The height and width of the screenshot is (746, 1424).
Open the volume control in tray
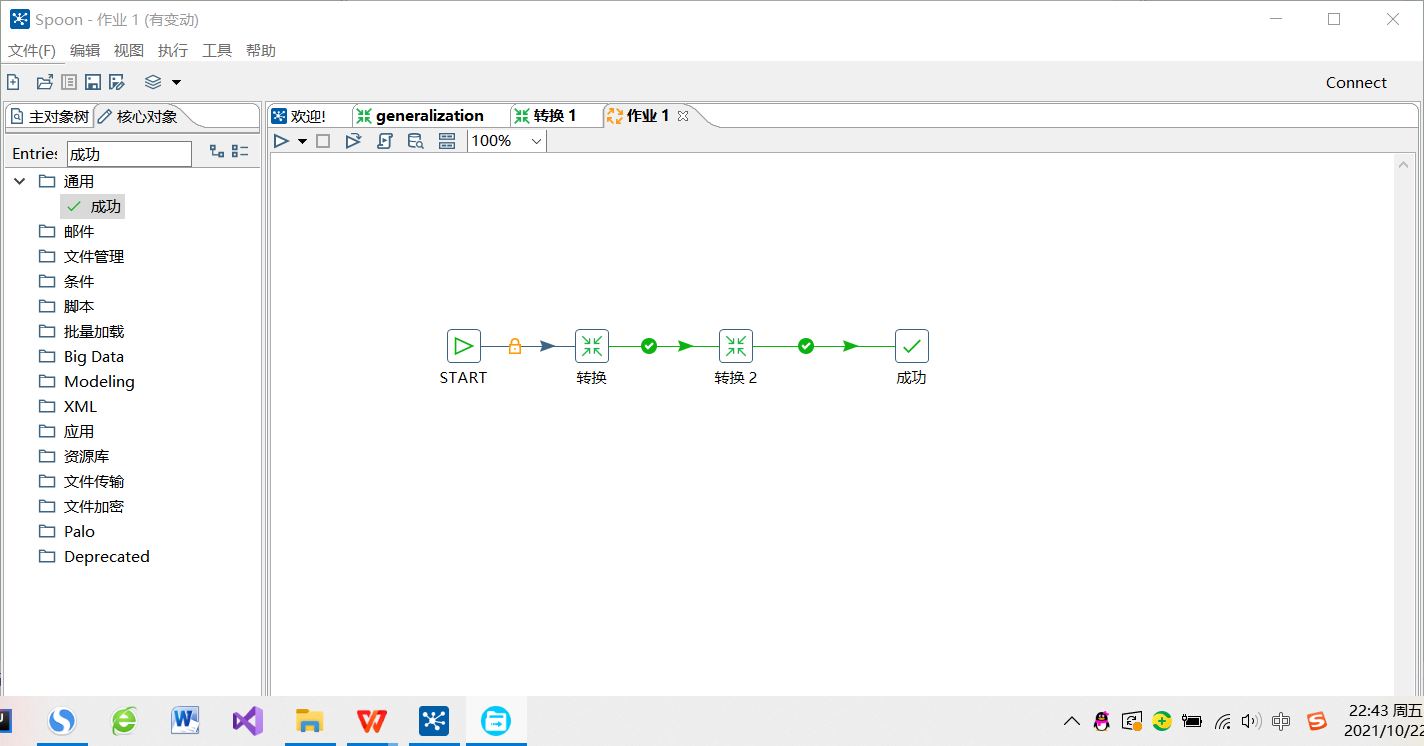click(x=1251, y=721)
